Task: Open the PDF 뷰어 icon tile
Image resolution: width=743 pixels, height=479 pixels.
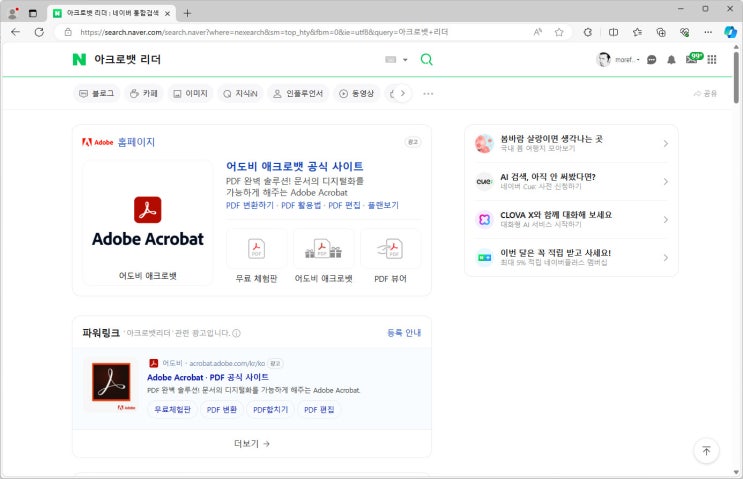Action: [390, 249]
